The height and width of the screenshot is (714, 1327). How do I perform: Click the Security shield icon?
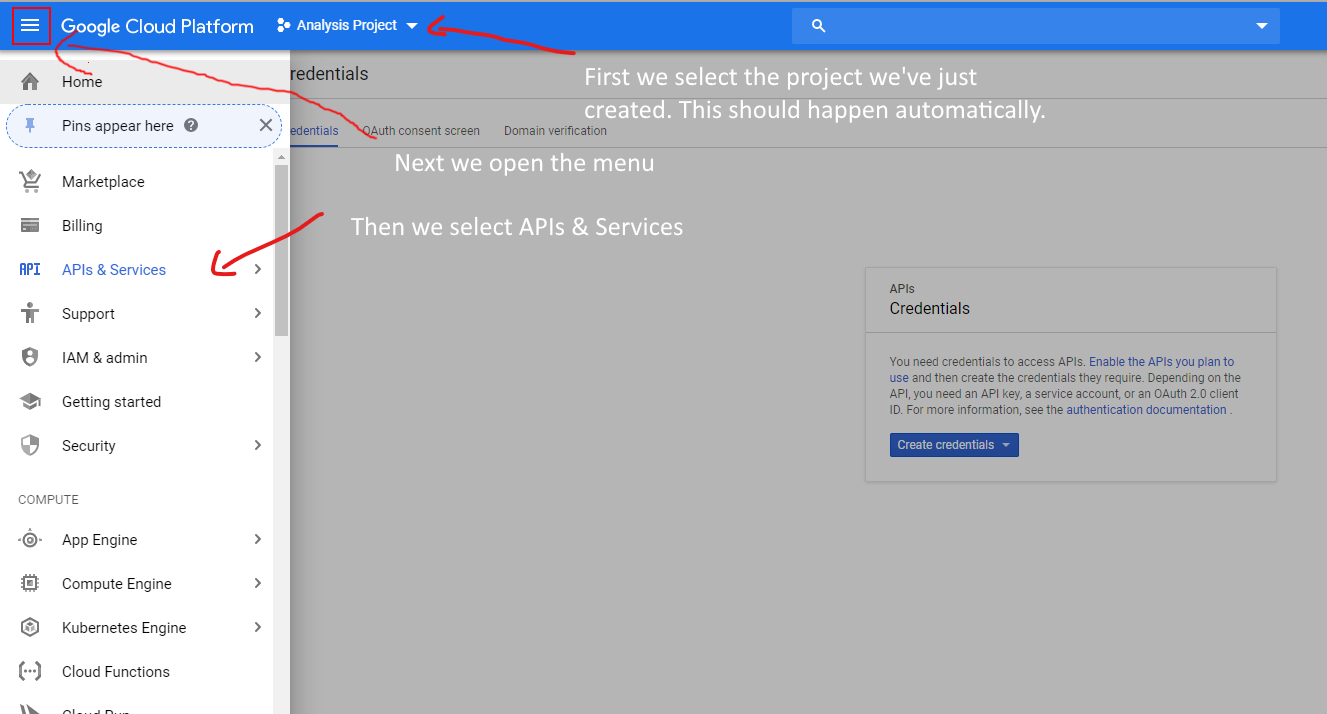tap(30, 446)
